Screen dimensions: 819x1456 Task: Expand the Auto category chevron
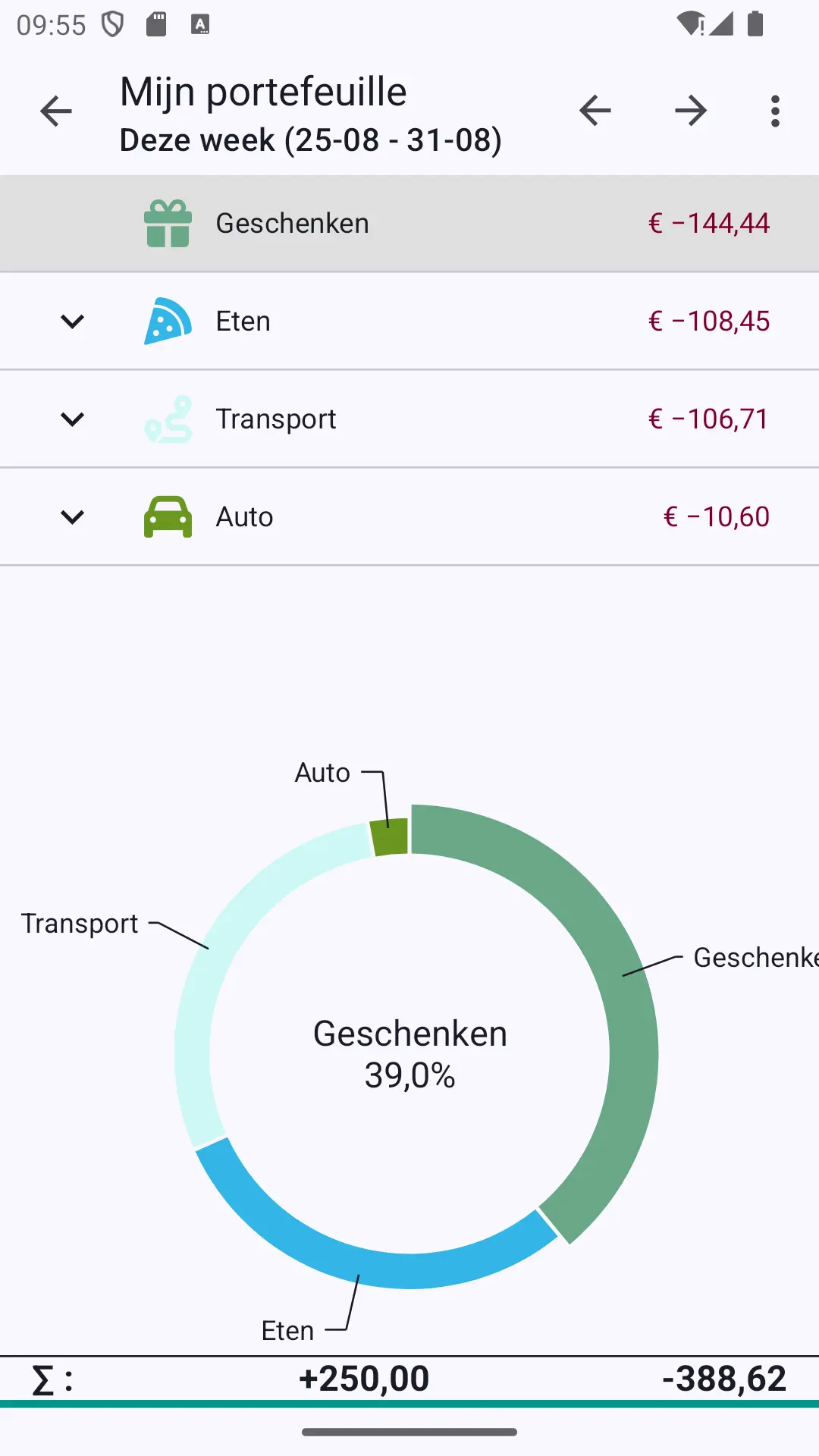(x=72, y=517)
